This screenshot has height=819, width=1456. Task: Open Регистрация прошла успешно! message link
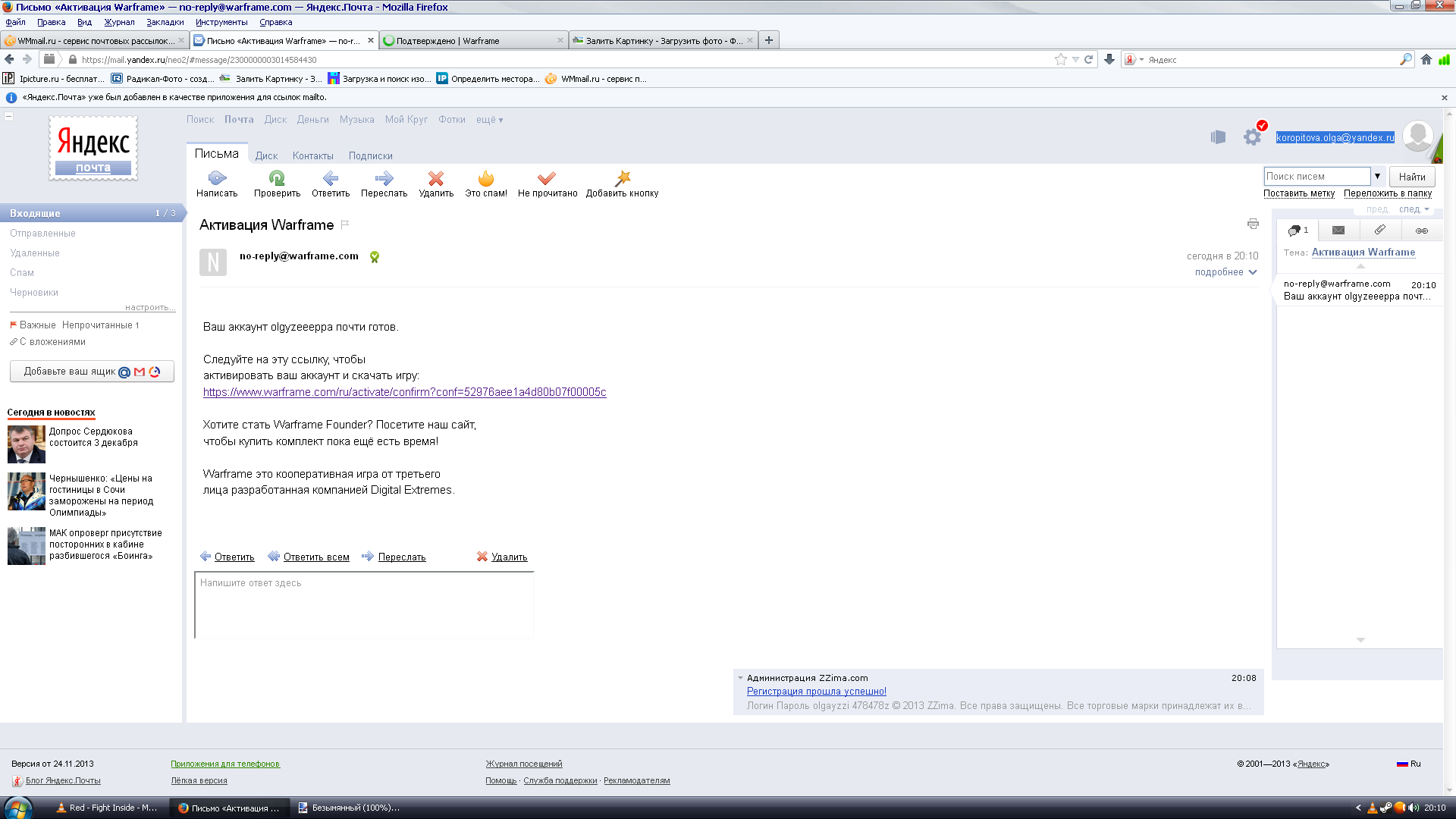tap(816, 691)
